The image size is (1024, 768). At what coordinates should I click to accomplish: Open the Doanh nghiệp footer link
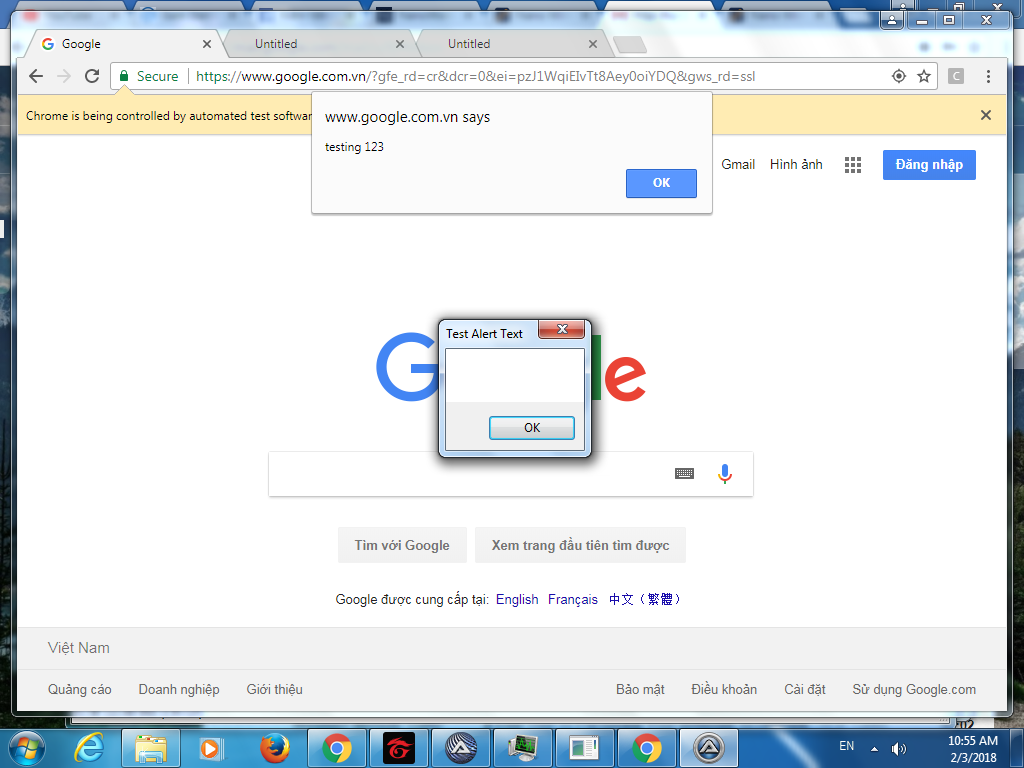[179, 690]
